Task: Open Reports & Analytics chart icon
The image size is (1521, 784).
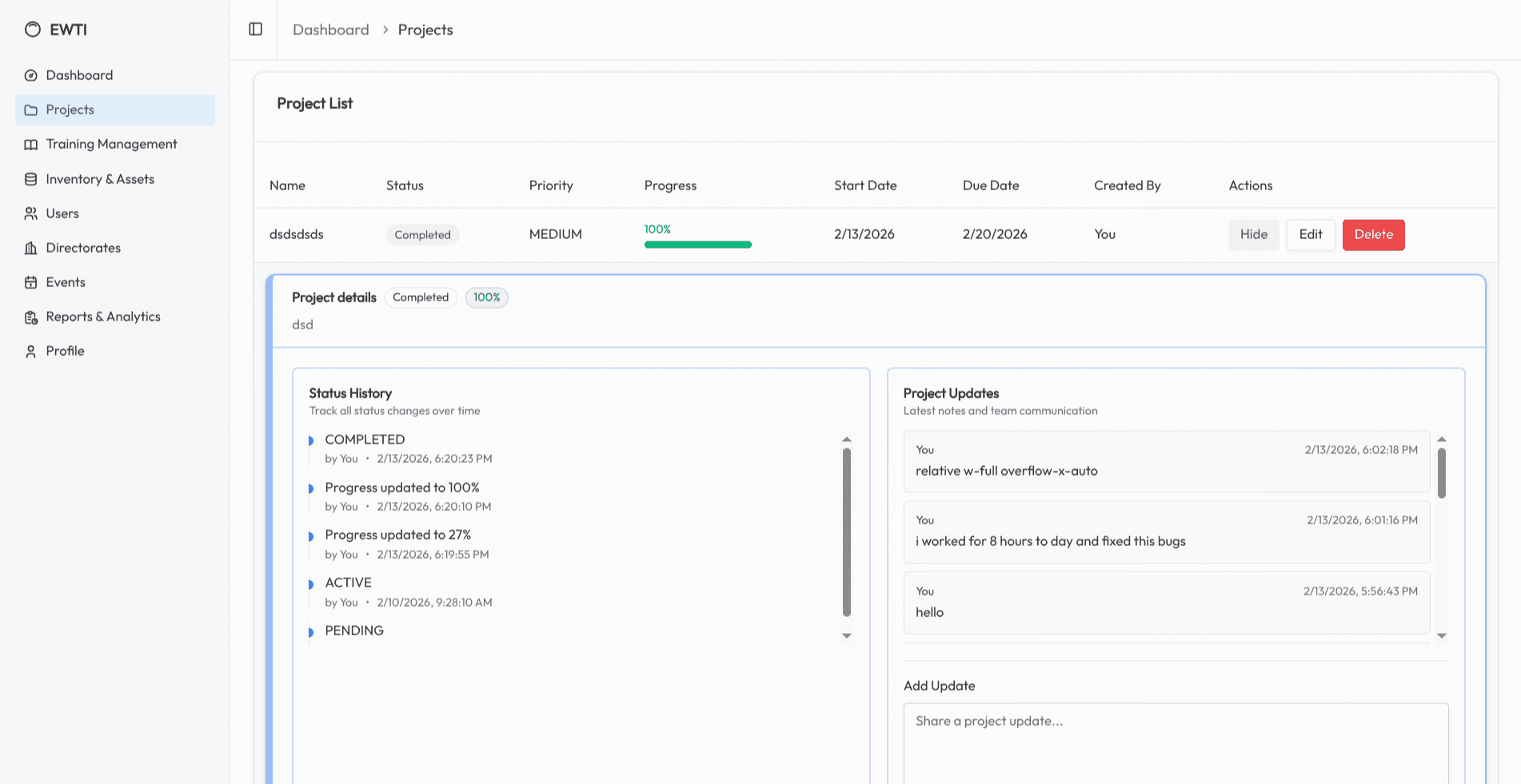Action: click(30, 316)
